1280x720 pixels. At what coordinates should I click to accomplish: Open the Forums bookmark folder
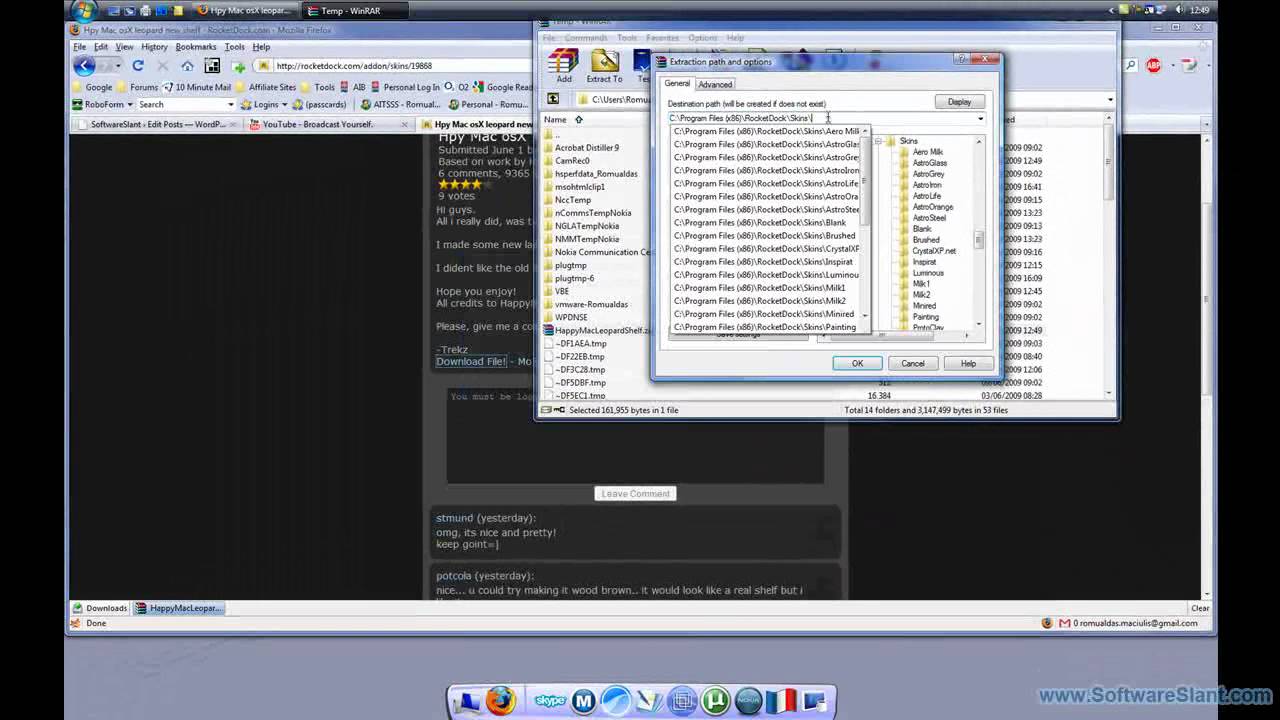(137, 87)
